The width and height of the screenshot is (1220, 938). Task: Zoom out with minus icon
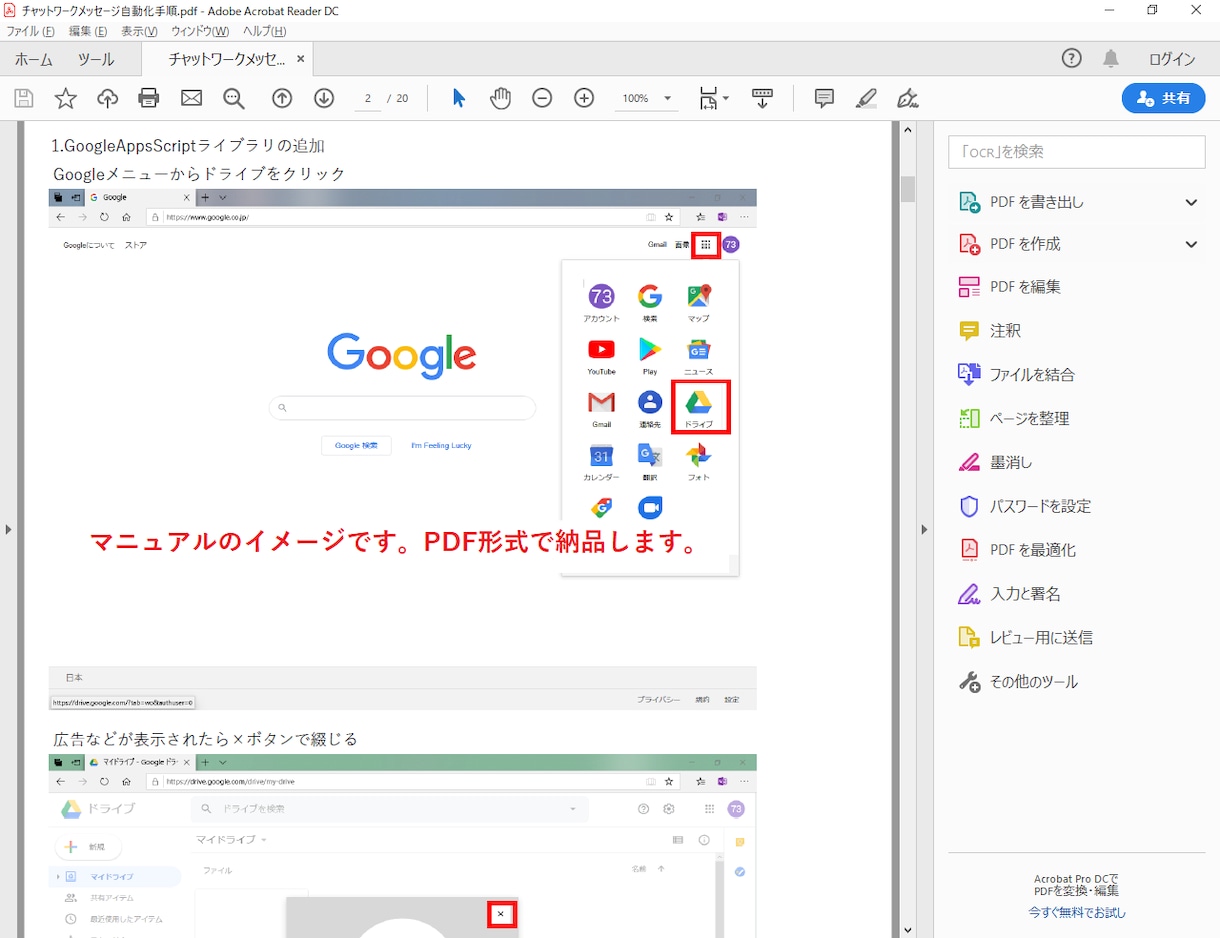pyautogui.click(x=542, y=98)
